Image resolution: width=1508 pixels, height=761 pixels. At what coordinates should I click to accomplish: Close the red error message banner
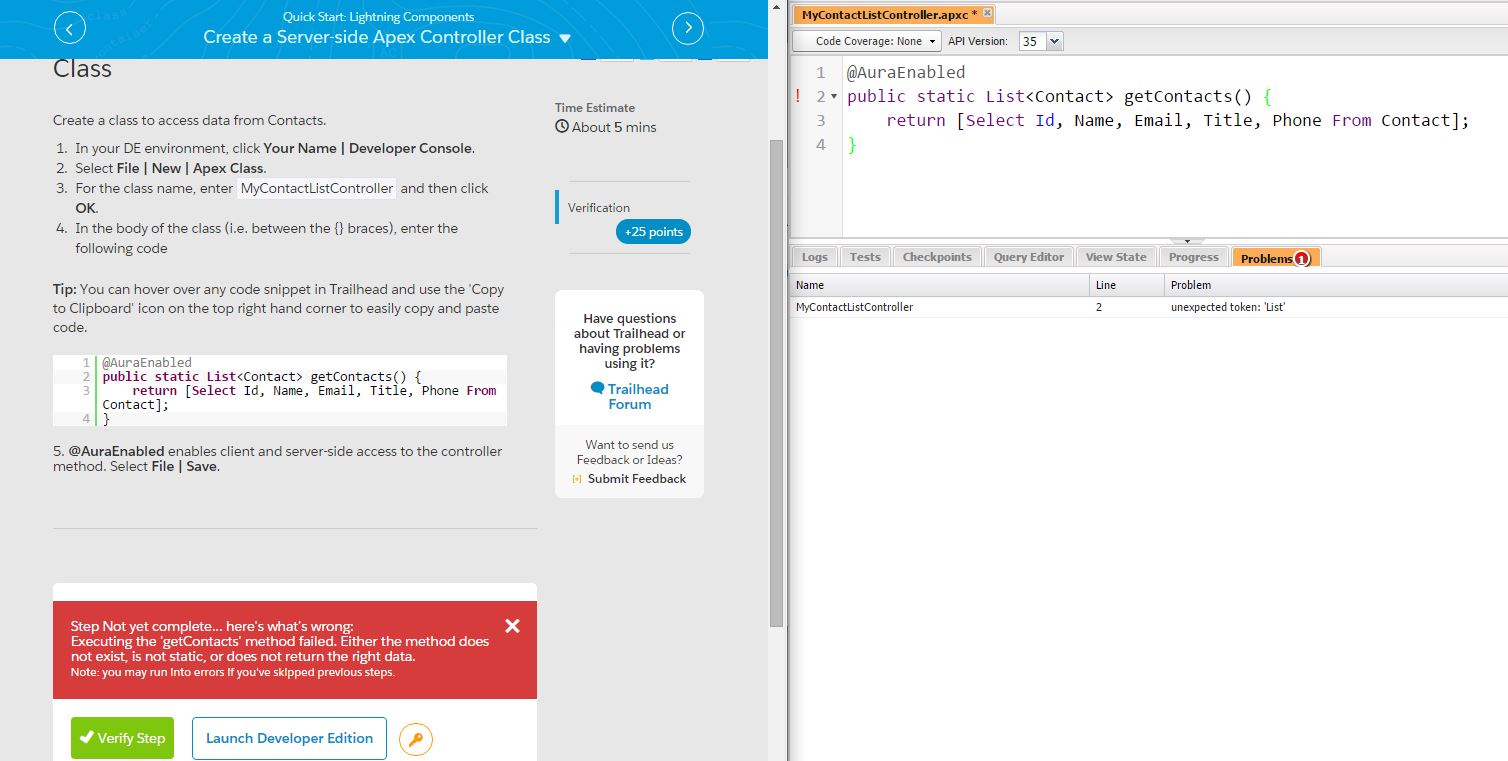coord(512,626)
